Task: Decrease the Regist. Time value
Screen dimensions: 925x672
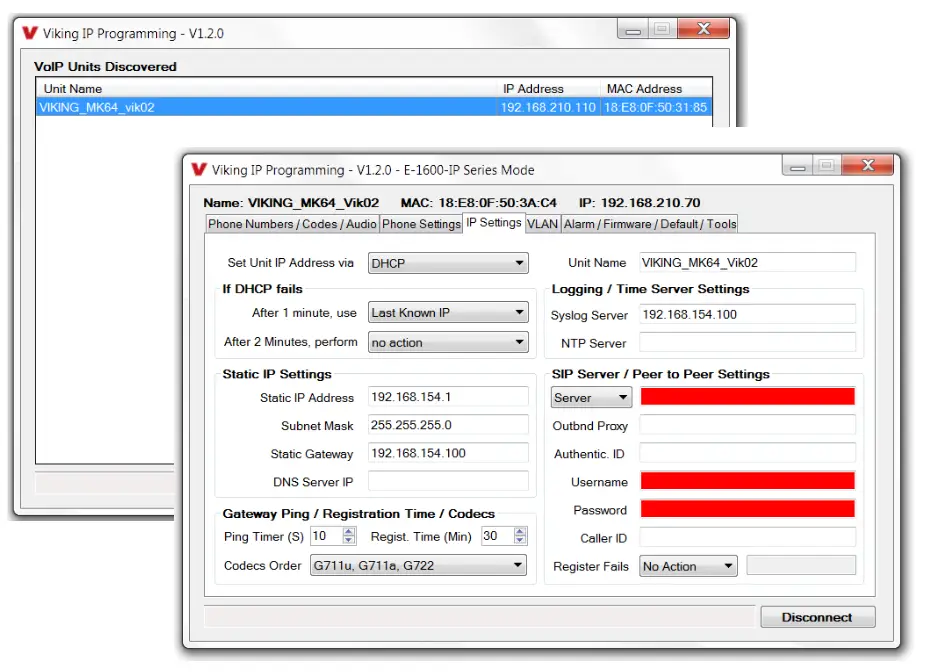Action: pyautogui.click(x=519, y=540)
